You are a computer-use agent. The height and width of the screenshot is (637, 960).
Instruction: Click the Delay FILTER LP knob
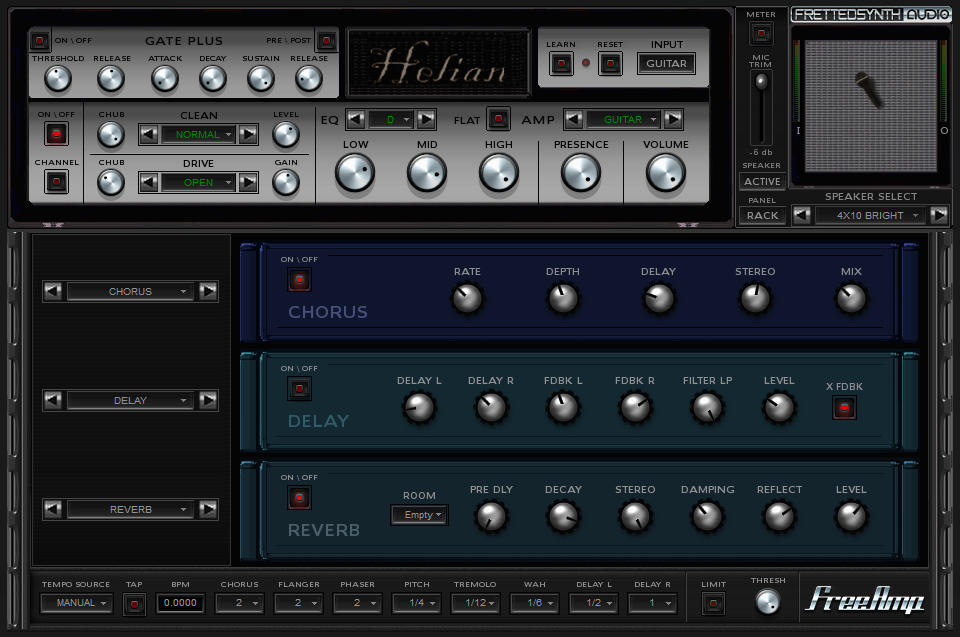pos(707,408)
